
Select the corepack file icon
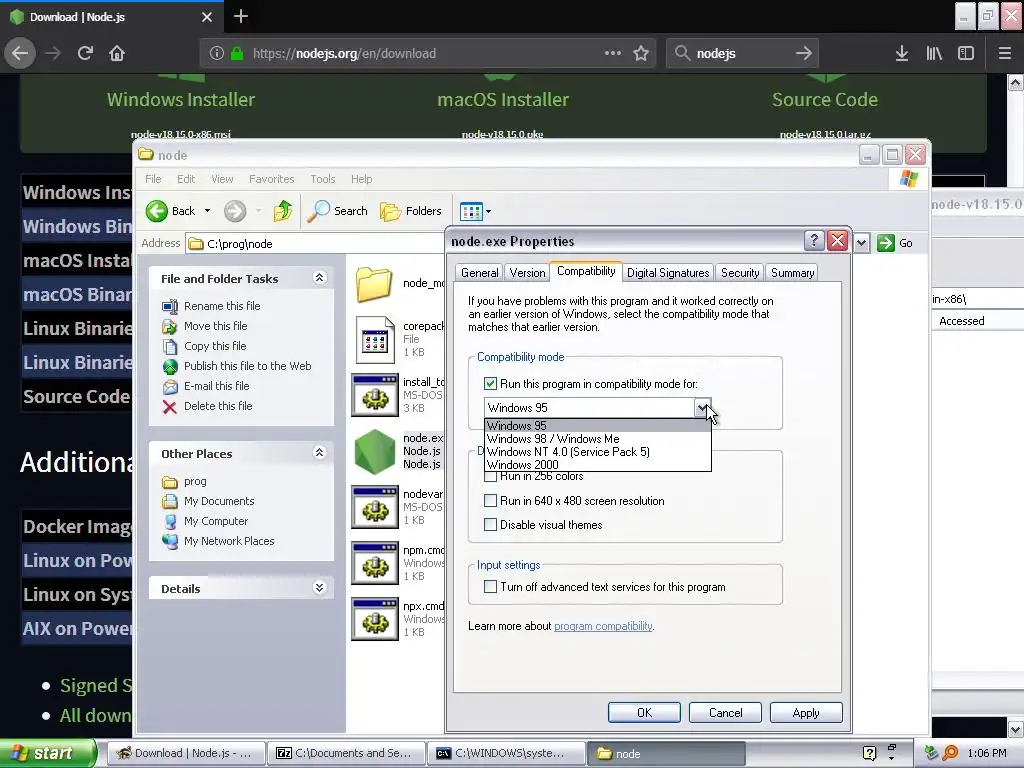[x=375, y=340]
